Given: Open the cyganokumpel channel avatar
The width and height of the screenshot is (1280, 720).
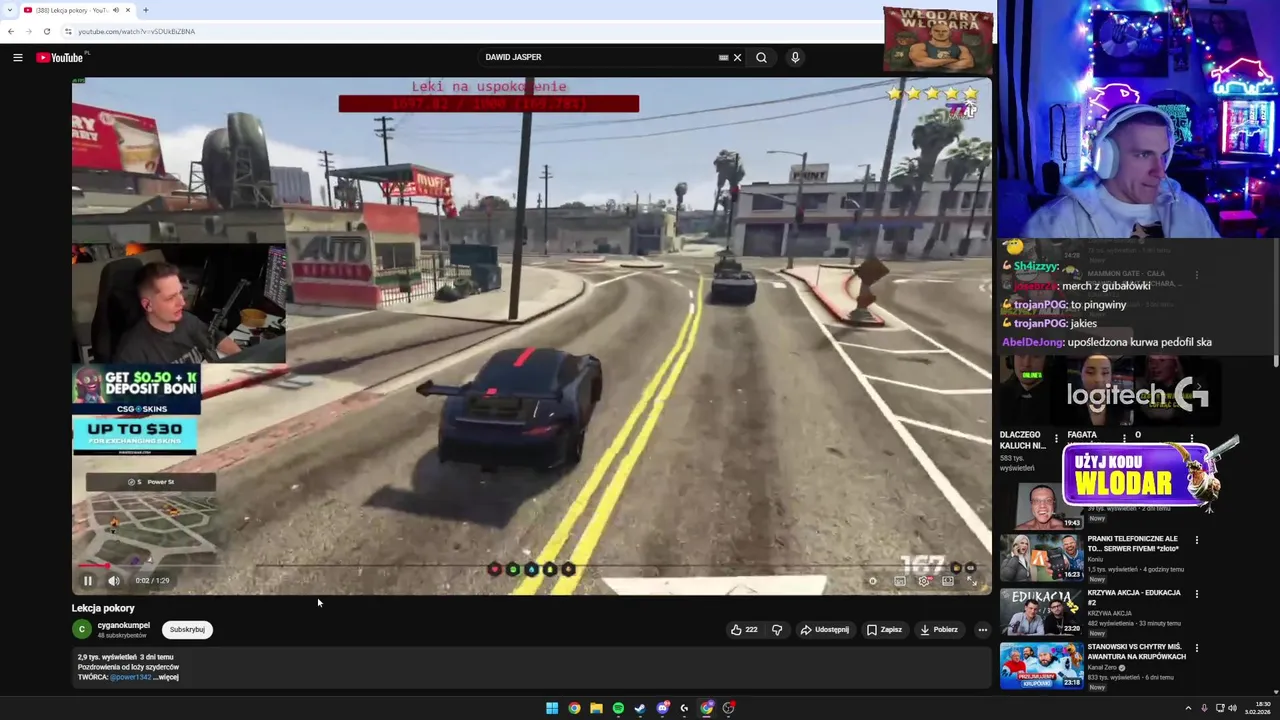Looking at the screenshot, I should [81, 629].
